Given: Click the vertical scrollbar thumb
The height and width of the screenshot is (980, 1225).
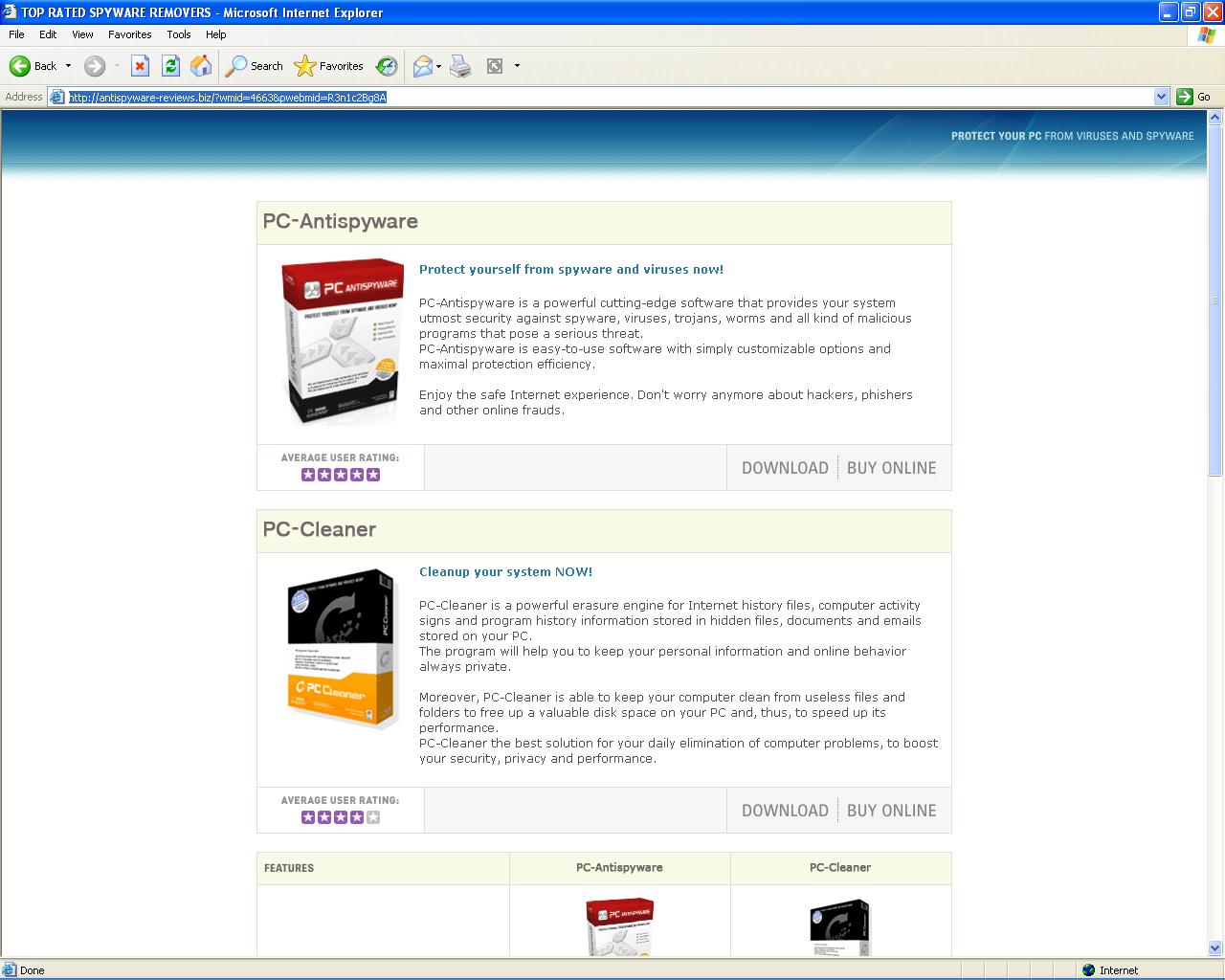Looking at the screenshot, I should (x=1215, y=300).
